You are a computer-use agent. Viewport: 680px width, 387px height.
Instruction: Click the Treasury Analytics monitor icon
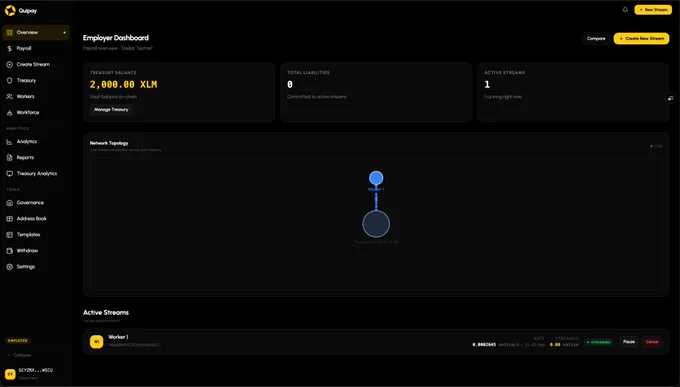[10, 174]
